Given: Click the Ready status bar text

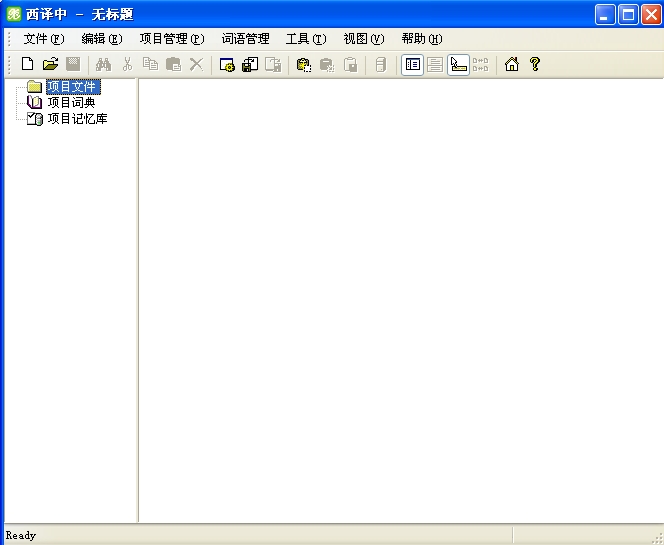Looking at the screenshot, I should pos(21,536).
